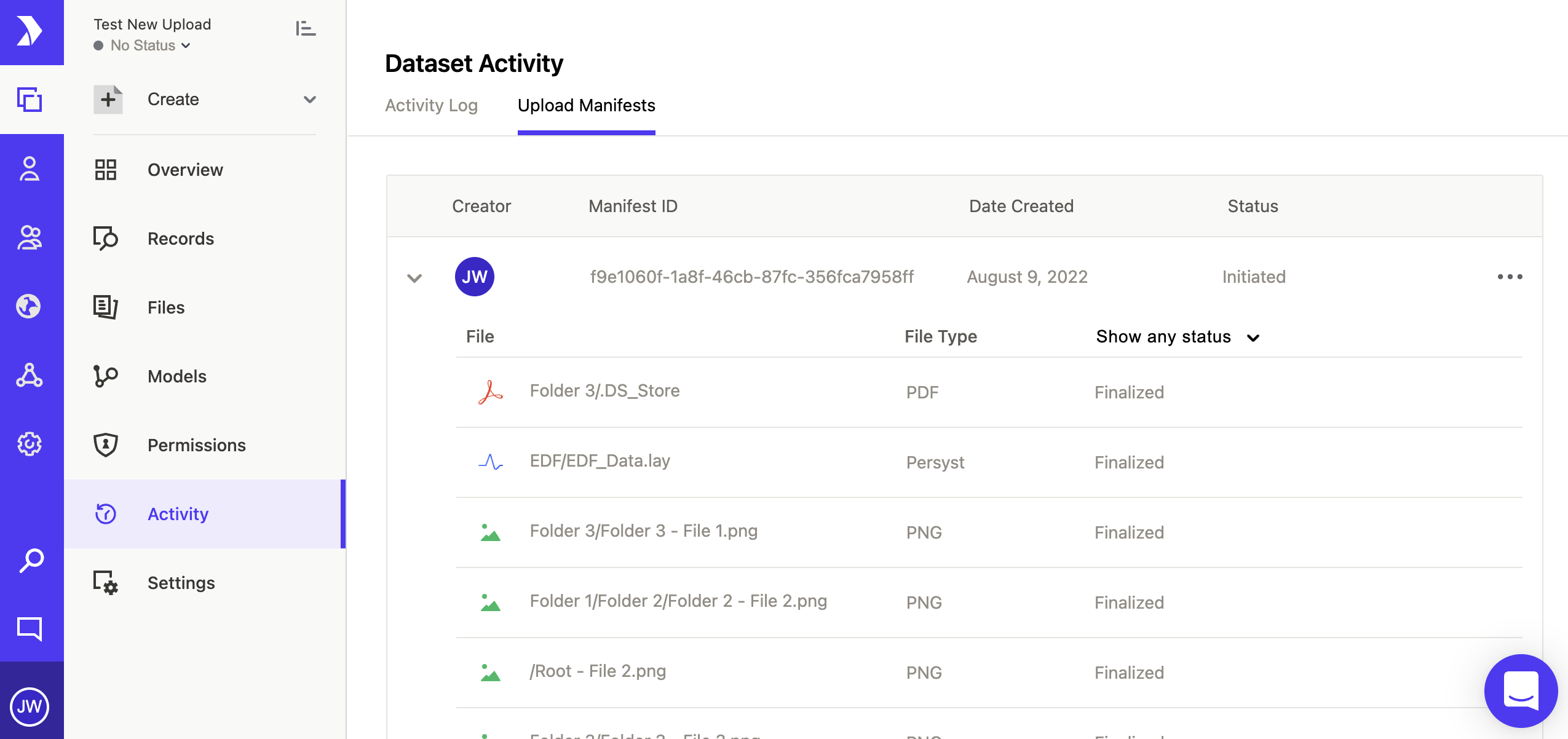Select the Upload Manifests tab
This screenshot has width=1568, height=739.
point(586,106)
